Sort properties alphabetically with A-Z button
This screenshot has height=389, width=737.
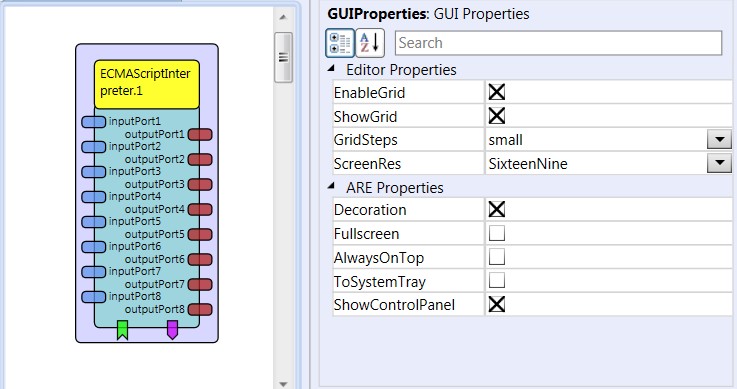370,43
